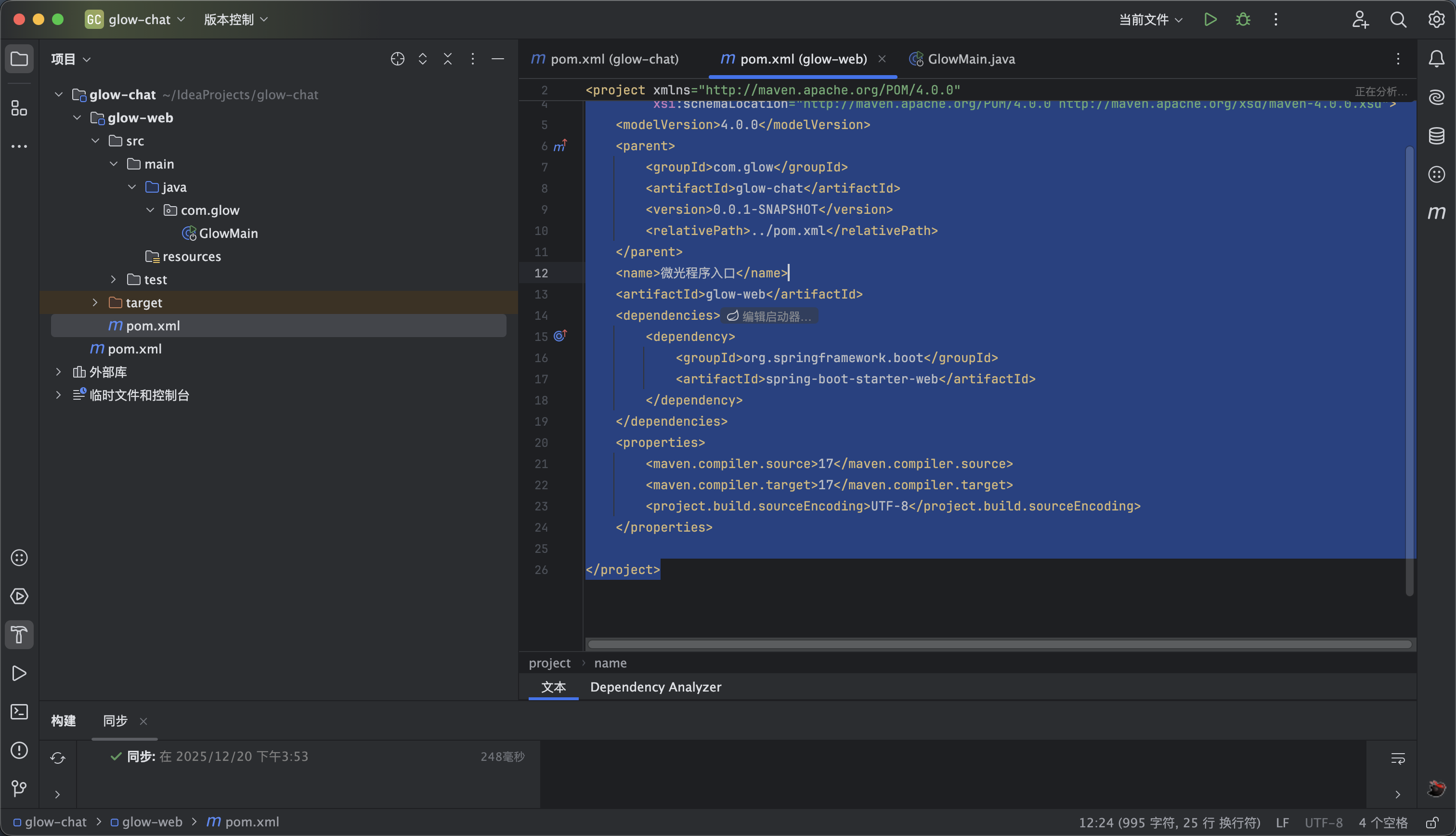Run the current file with play icon

(1210, 20)
